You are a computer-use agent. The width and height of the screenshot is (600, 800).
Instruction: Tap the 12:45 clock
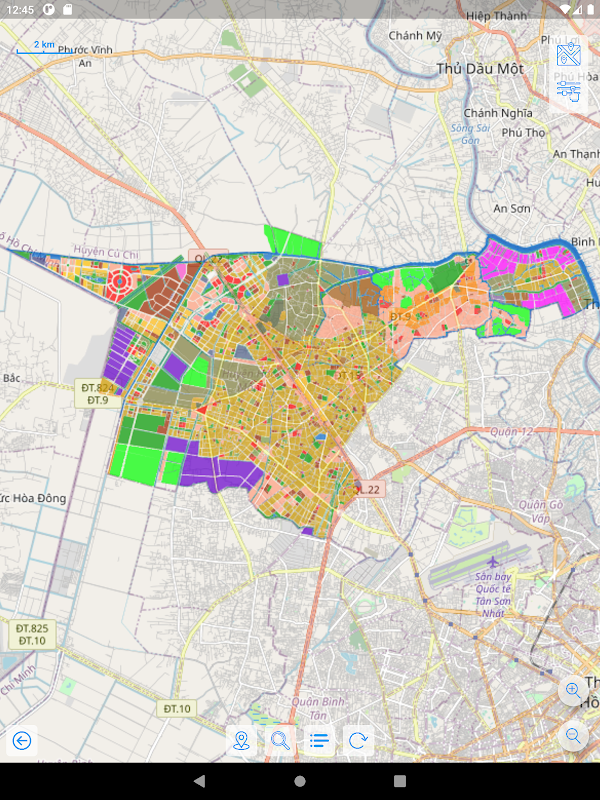[x=20, y=10]
